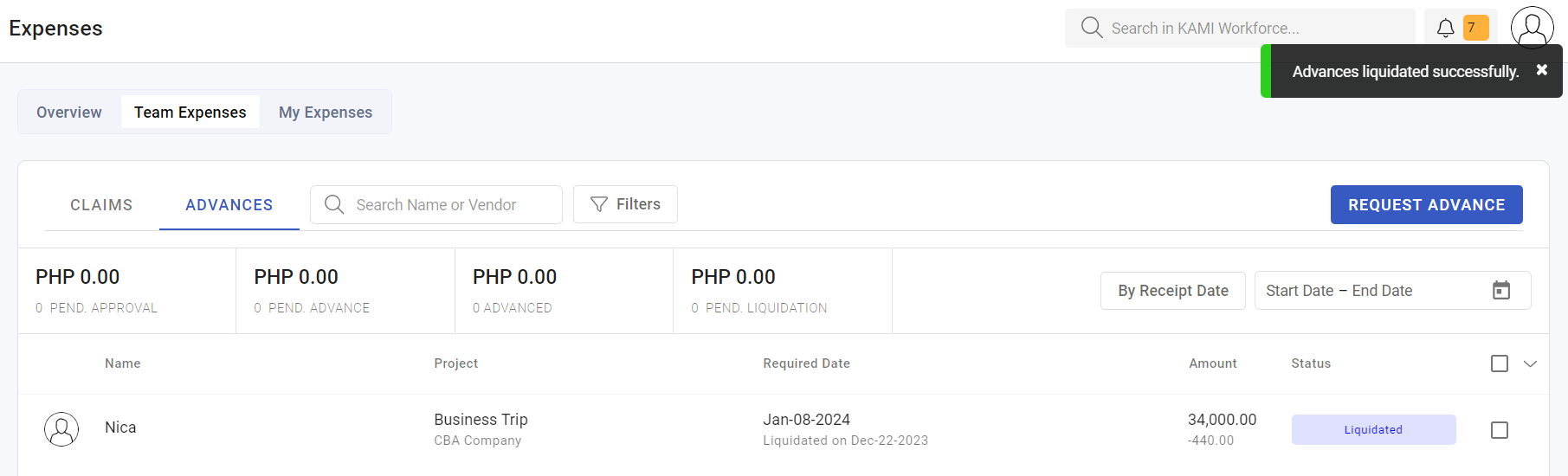Click the REQUEST ADVANCE button
The width and height of the screenshot is (1568, 476).
pos(1426,205)
